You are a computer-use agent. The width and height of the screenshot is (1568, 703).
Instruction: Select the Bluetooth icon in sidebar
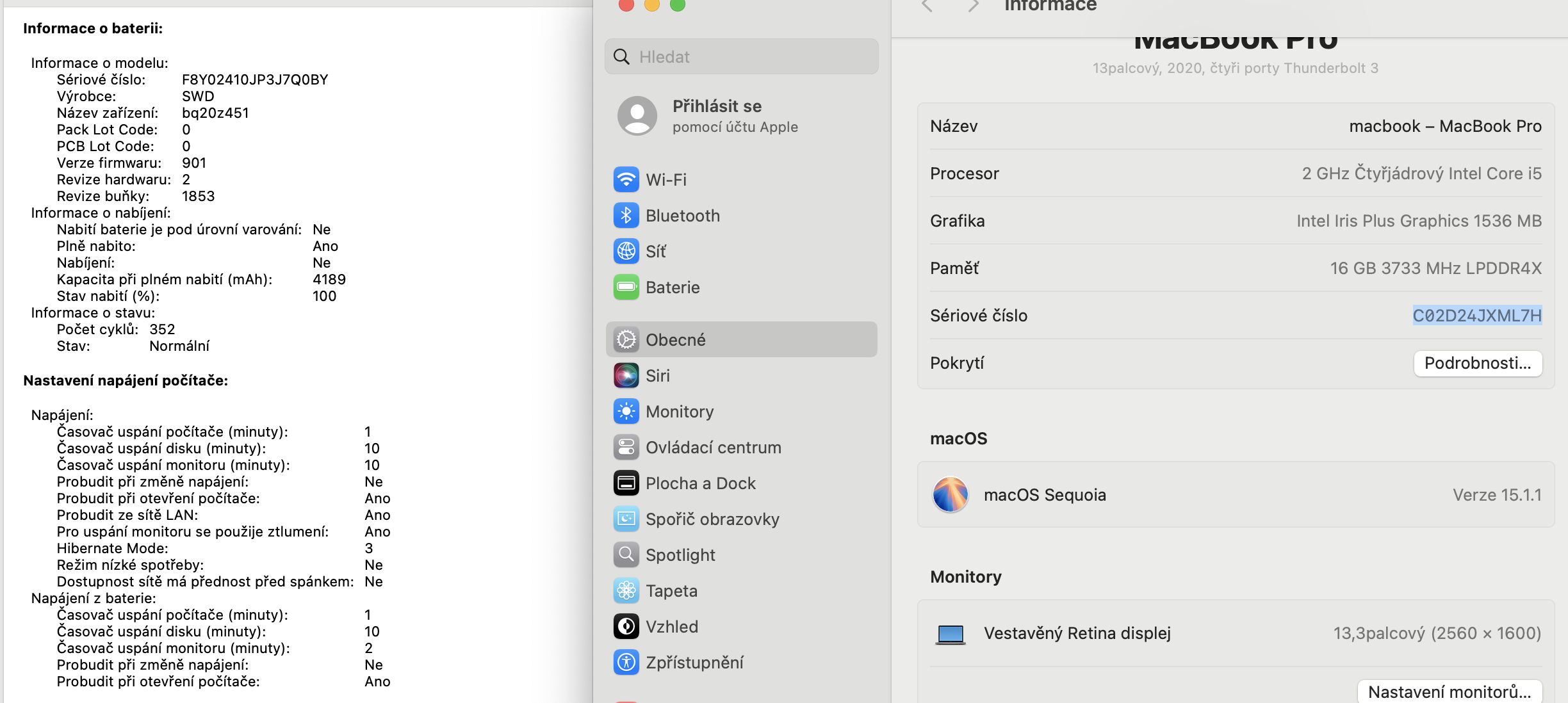[x=626, y=216]
